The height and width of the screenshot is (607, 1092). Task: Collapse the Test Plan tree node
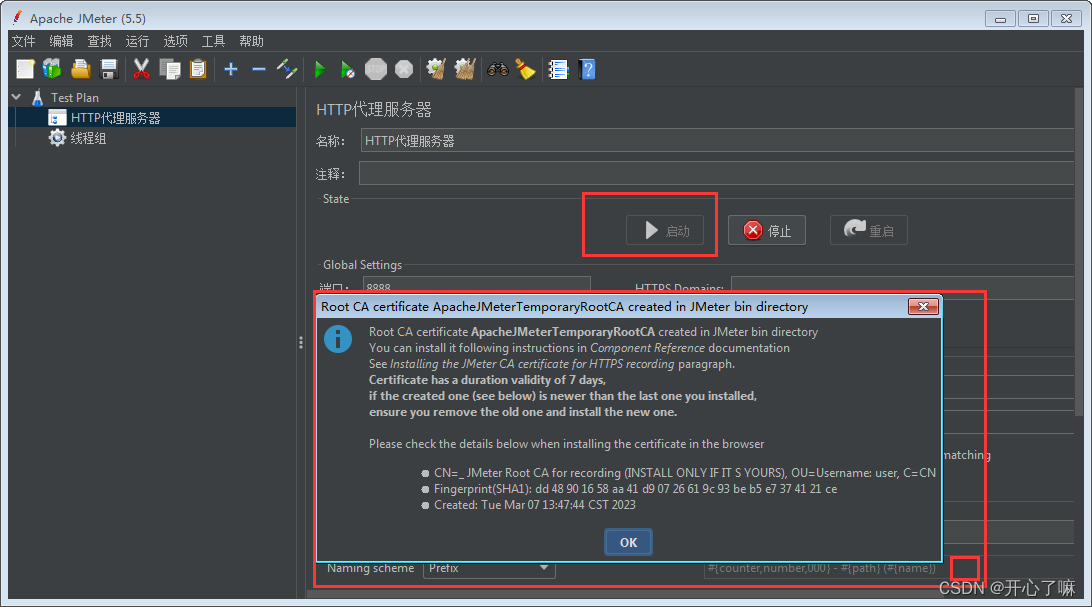click(17, 97)
